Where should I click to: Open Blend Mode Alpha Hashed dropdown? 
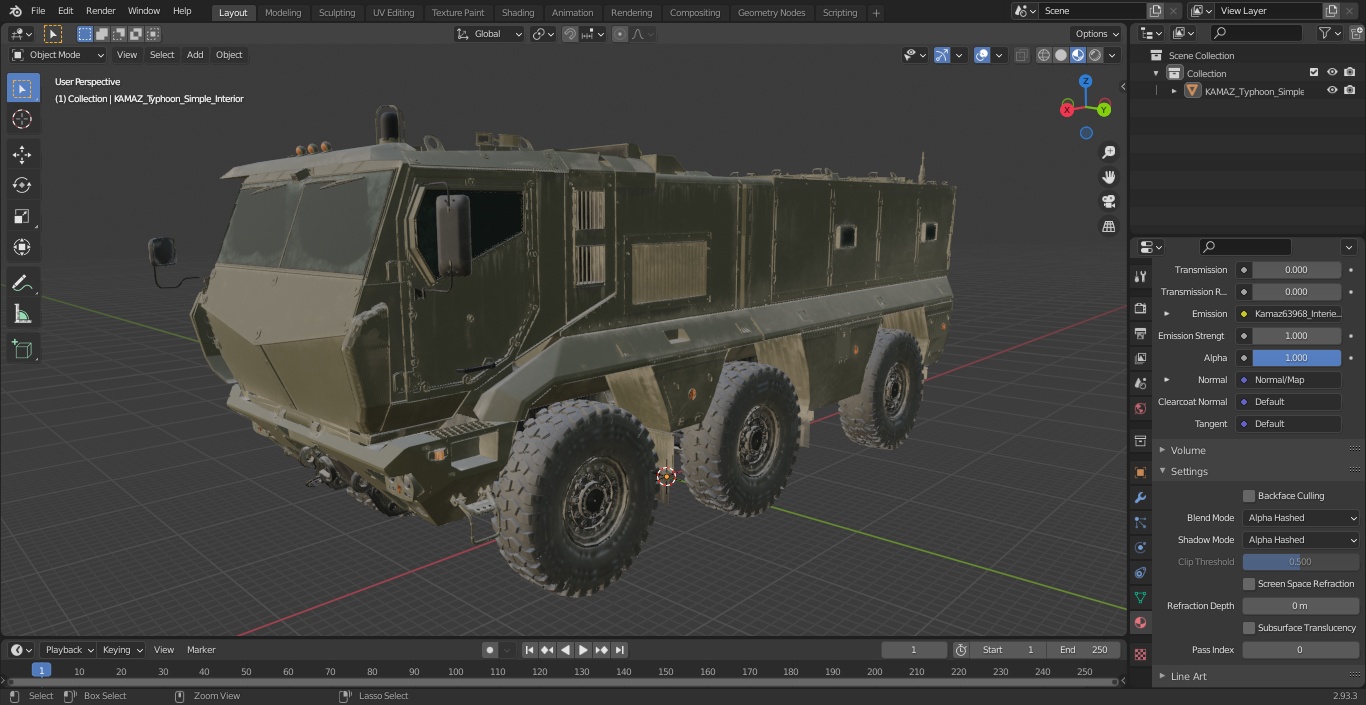tap(1301, 518)
